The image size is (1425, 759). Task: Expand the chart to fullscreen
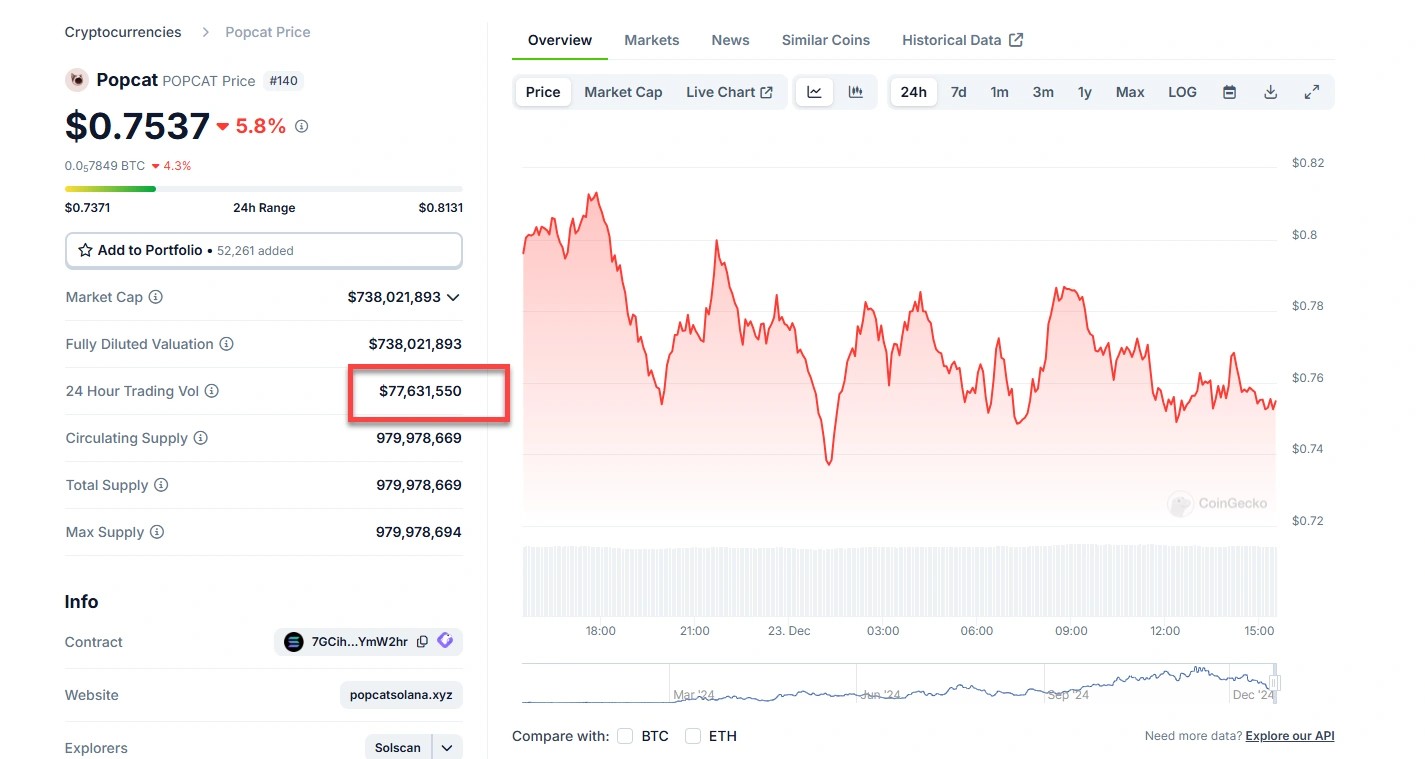[1311, 92]
